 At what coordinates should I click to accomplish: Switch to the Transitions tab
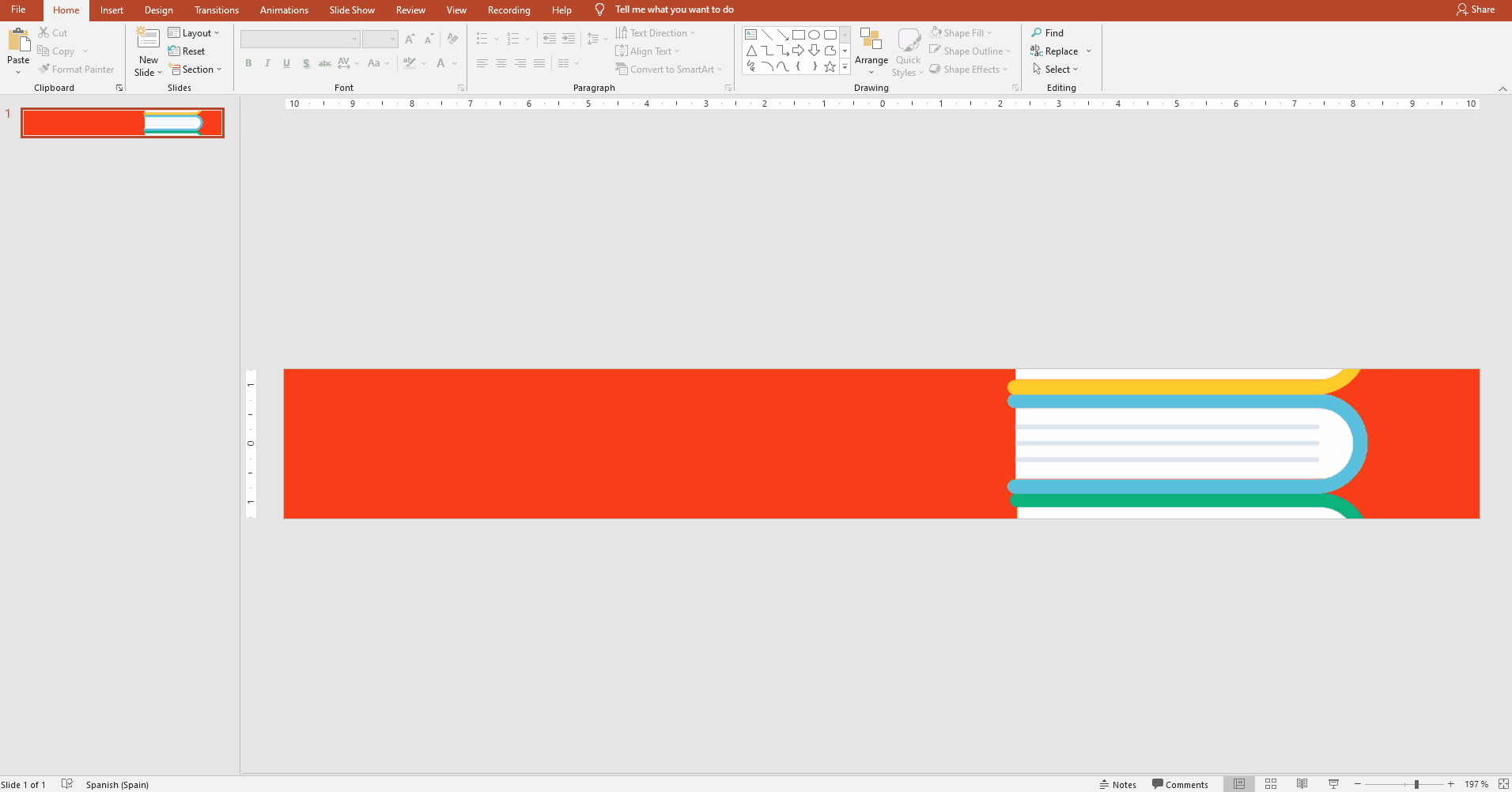216,10
